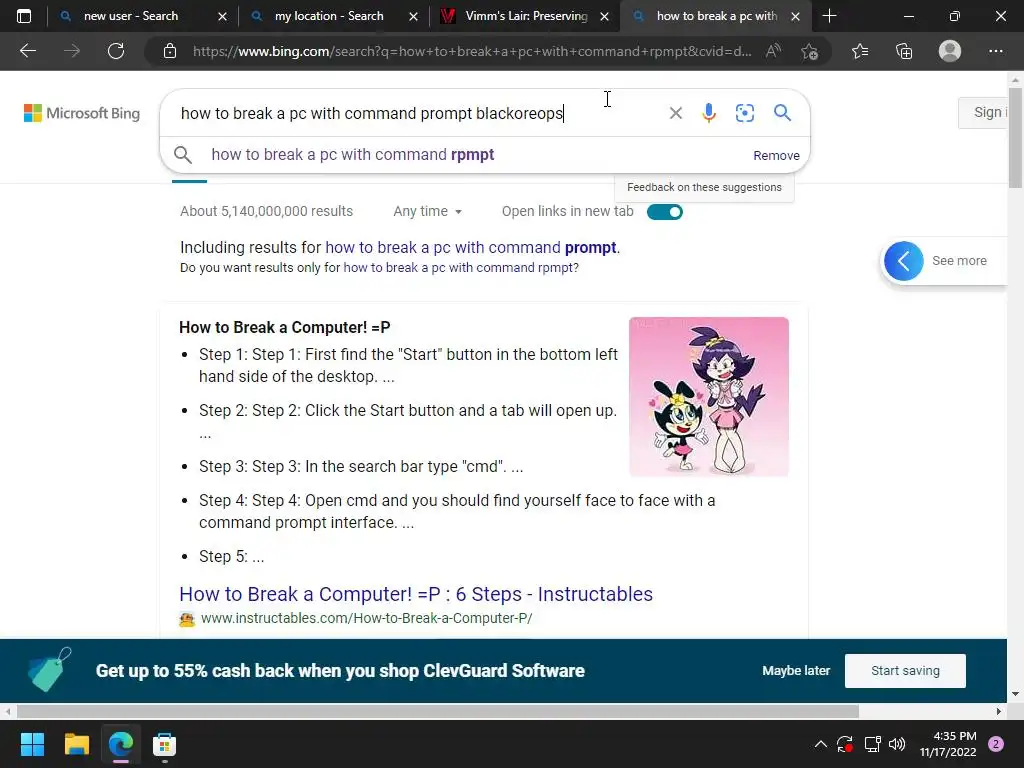Switch to Vimm's Lair tab
The height and width of the screenshot is (768, 1024).
coord(526,16)
